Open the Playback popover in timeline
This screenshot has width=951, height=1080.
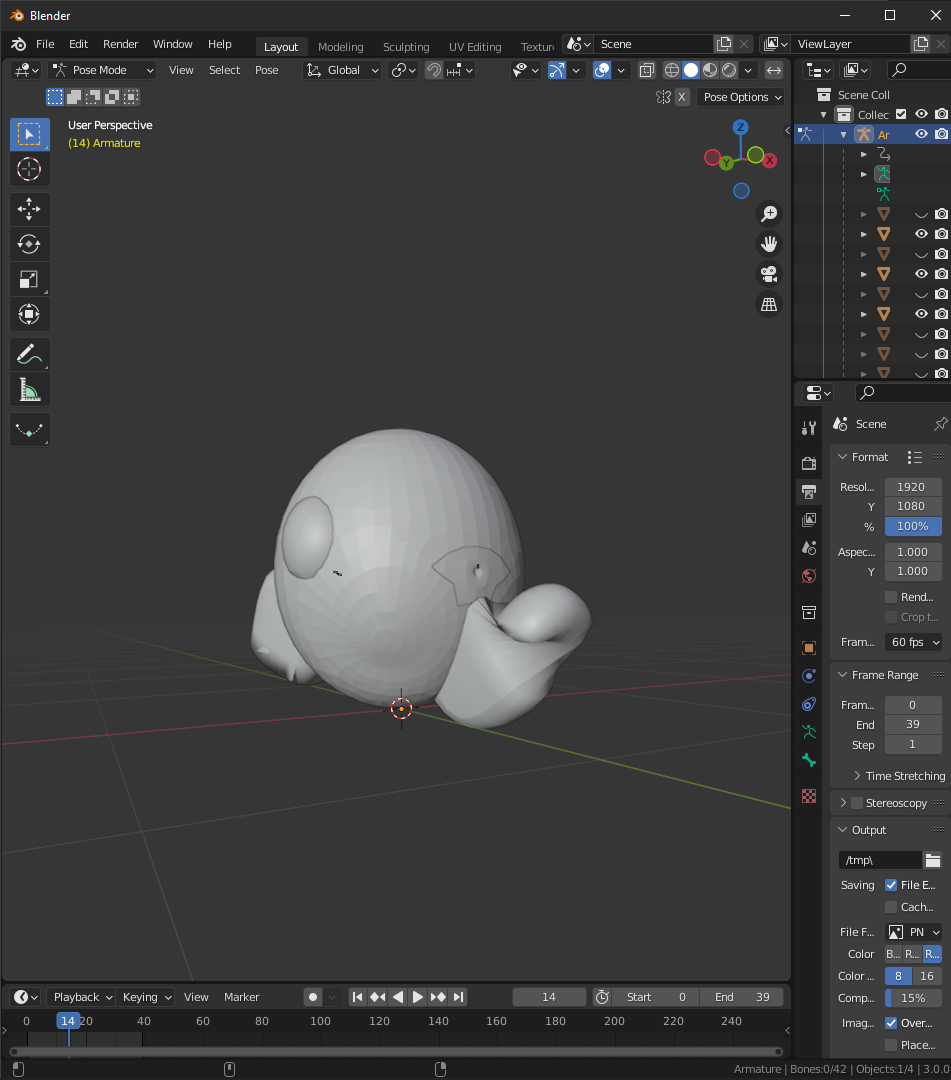[83, 997]
